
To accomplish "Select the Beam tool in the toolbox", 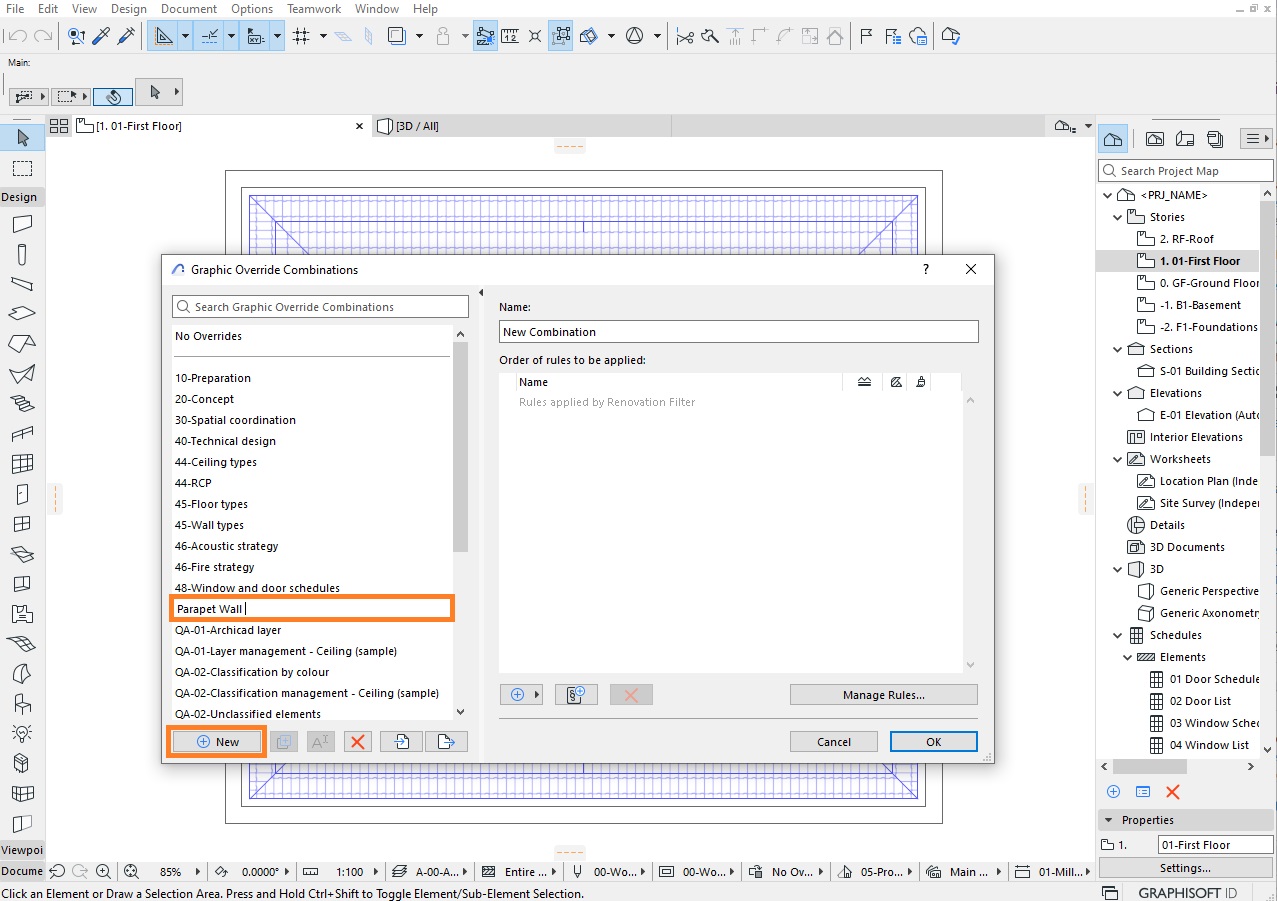I will [x=22, y=285].
